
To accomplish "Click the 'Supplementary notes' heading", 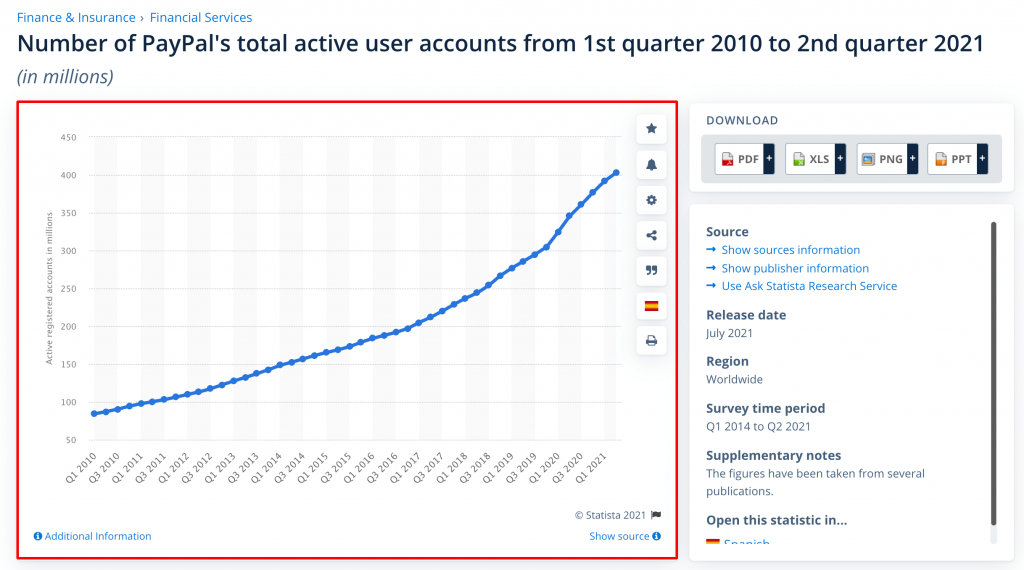I will [x=773, y=455].
